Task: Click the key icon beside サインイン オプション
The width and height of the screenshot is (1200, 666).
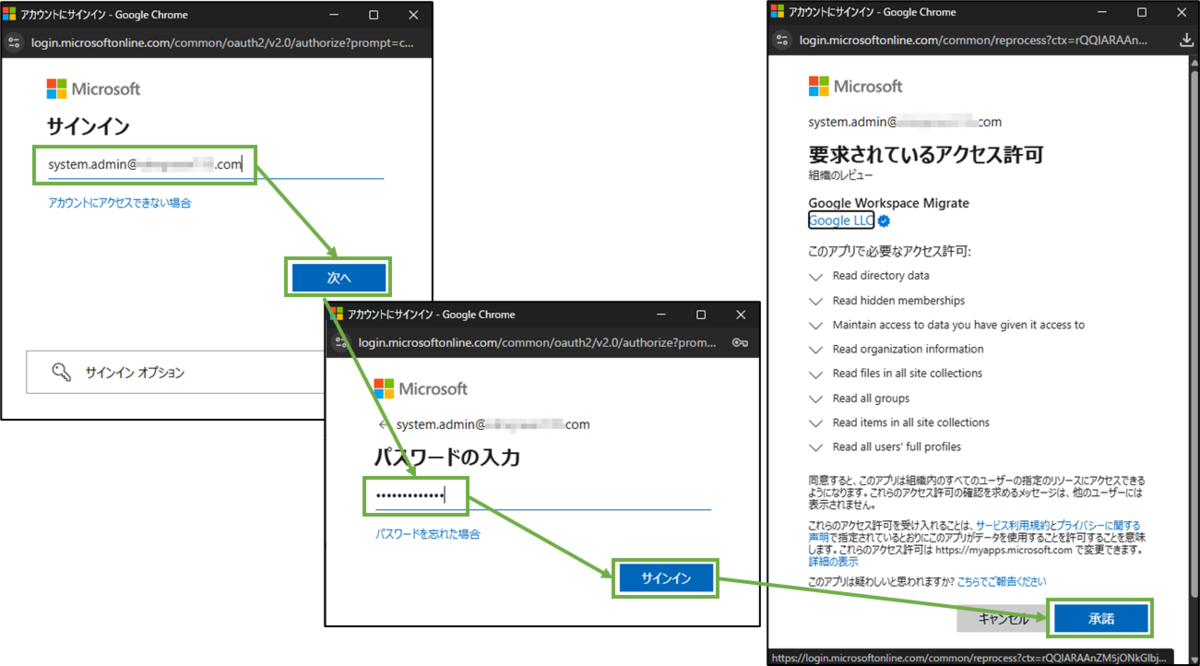Action: pyautogui.click(x=62, y=372)
